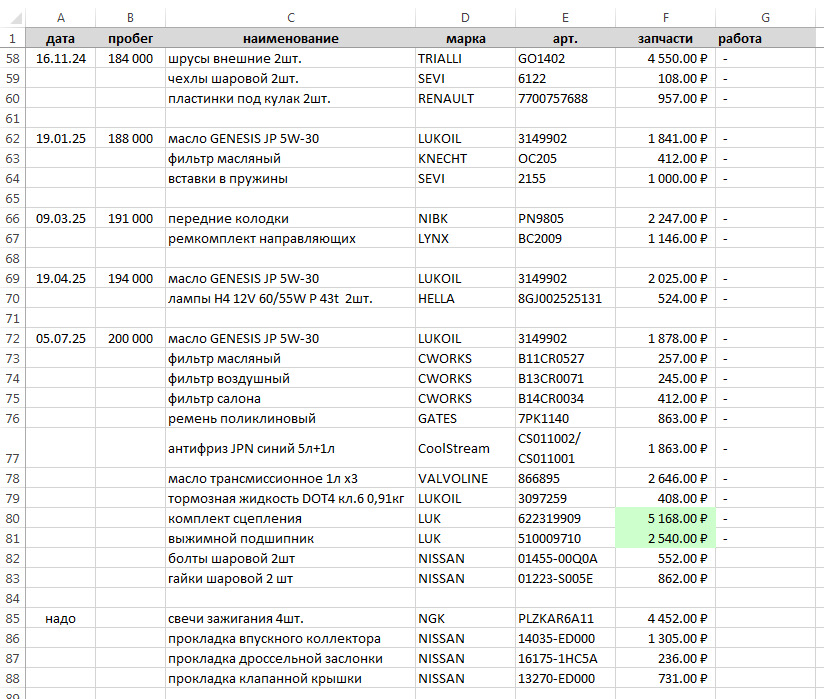
Task: Select cell 'прокладка клапанной крышки'
Action: [x=291, y=678]
